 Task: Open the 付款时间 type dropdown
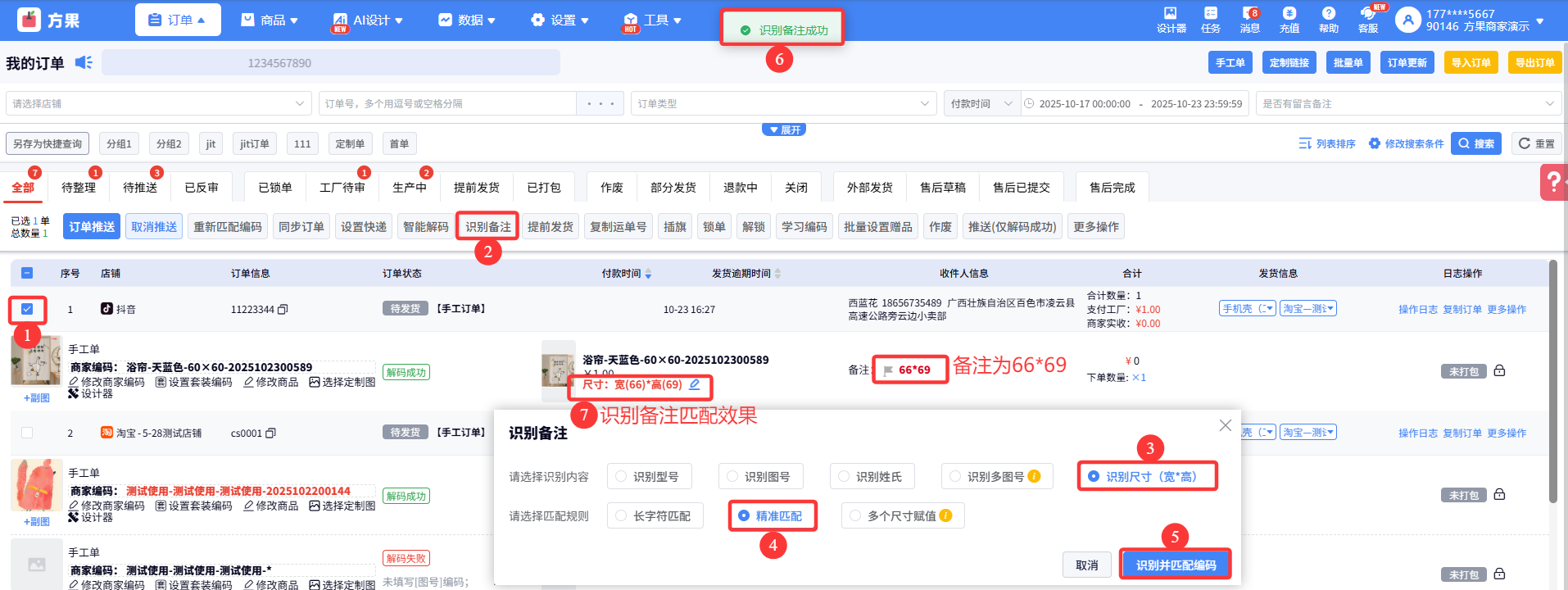pyautogui.click(x=982, y=103)
